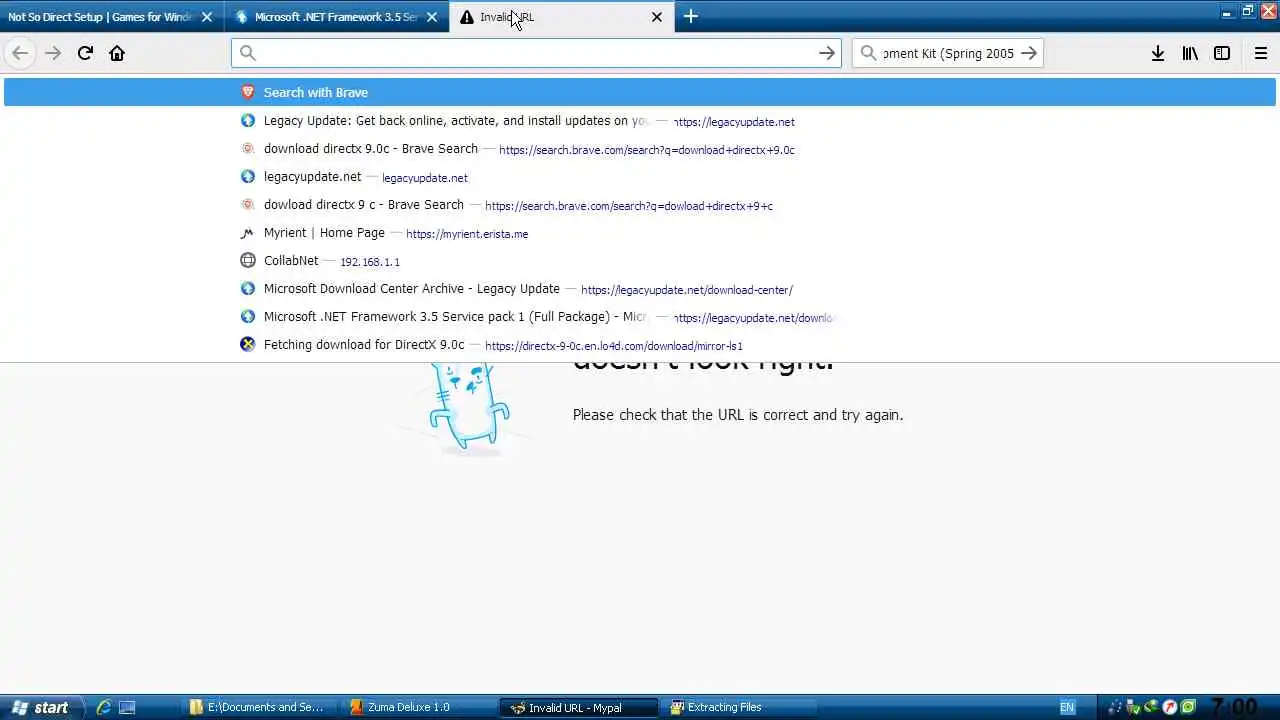1280x720 pixels.
Task: Click the Brave lion icon in suggestions
Action: click(248, 92)
